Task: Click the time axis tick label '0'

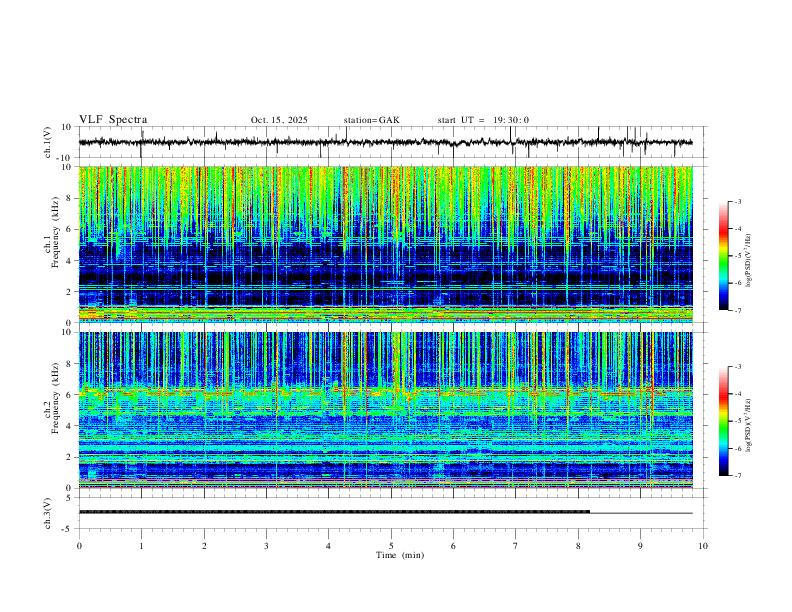Action: point(79,546)
